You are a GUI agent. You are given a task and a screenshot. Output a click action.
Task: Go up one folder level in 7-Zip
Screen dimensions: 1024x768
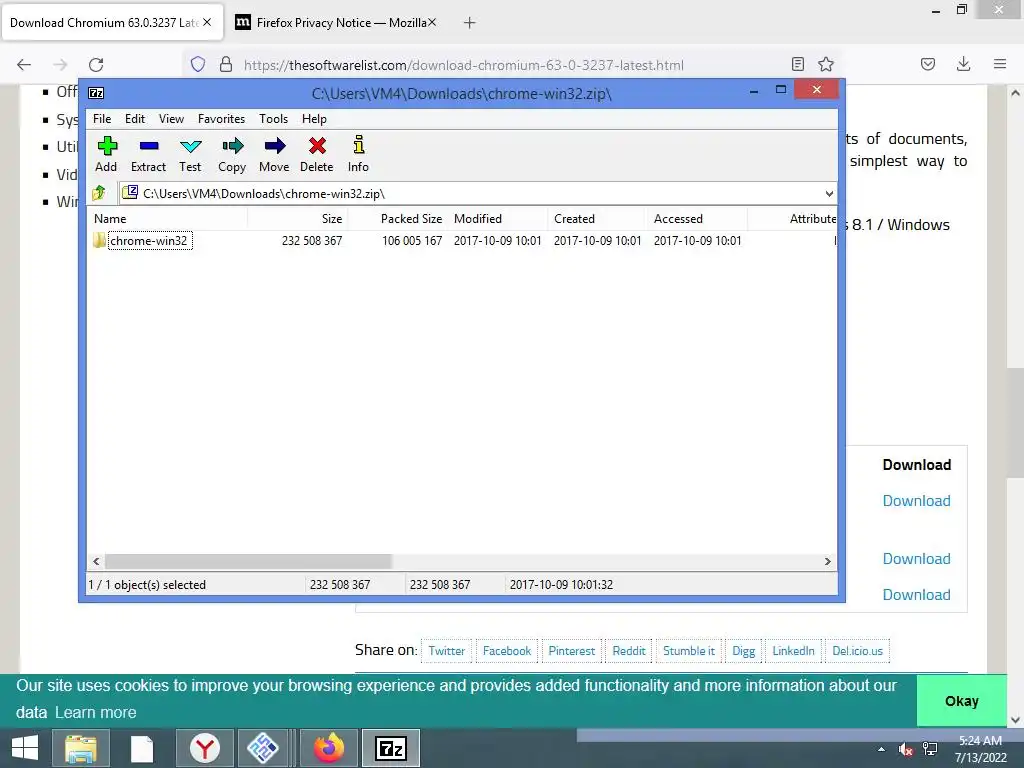(99, 193)
